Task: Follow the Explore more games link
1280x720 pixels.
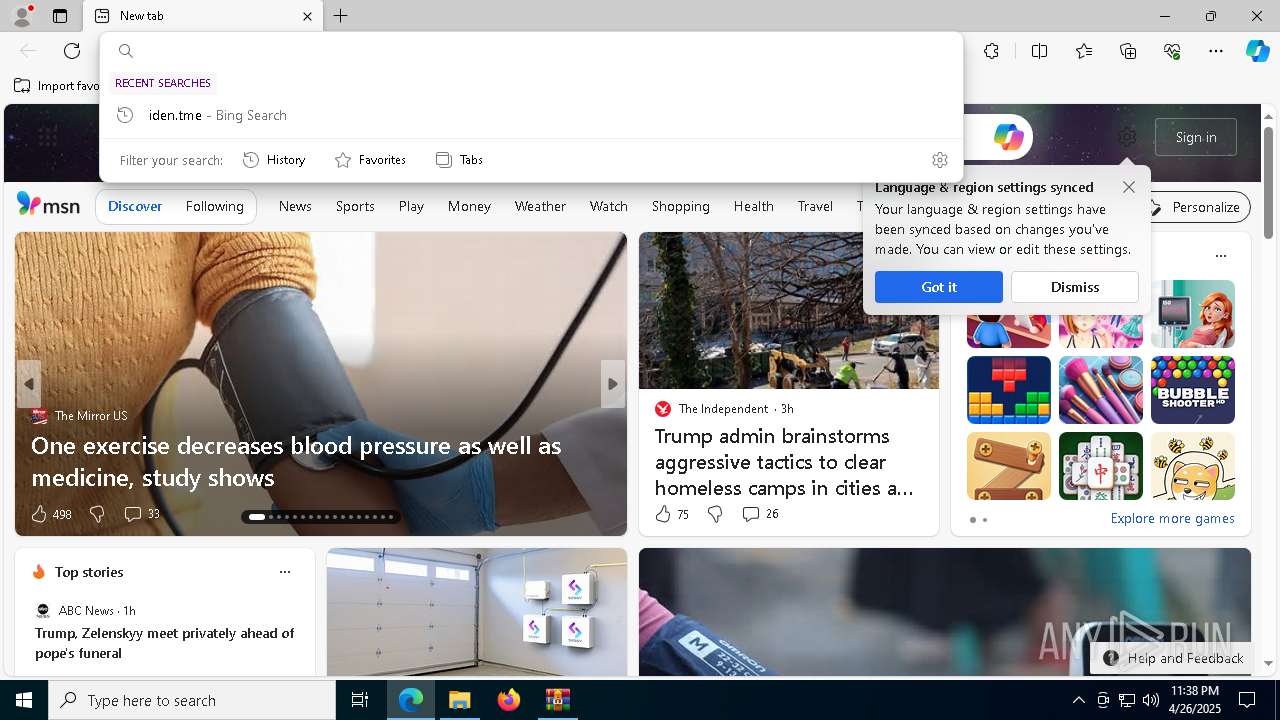Action: click(1172, 518)
